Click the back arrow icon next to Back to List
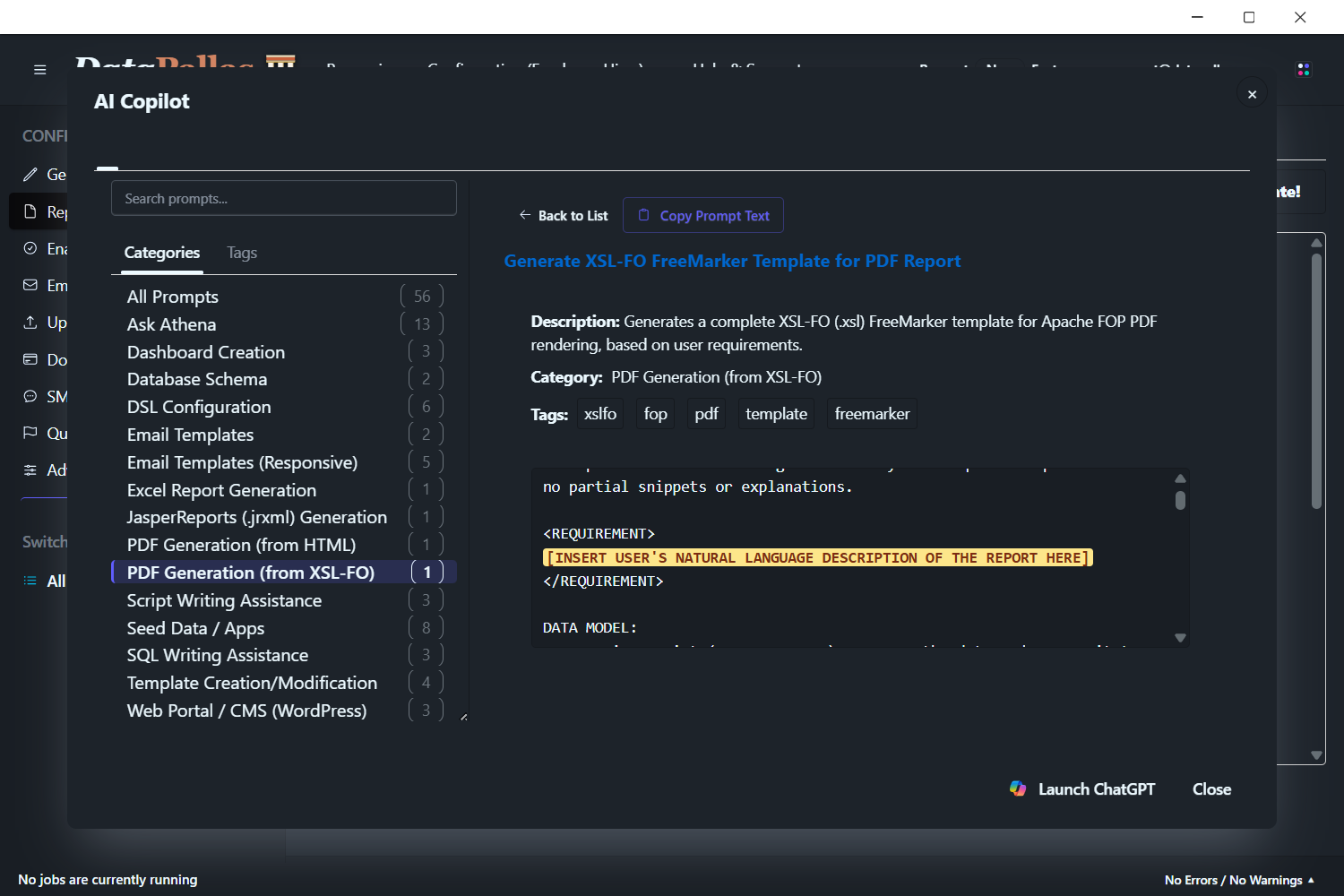The width and height of the screenshot is (1344, 896). click(x=525, y=215)
